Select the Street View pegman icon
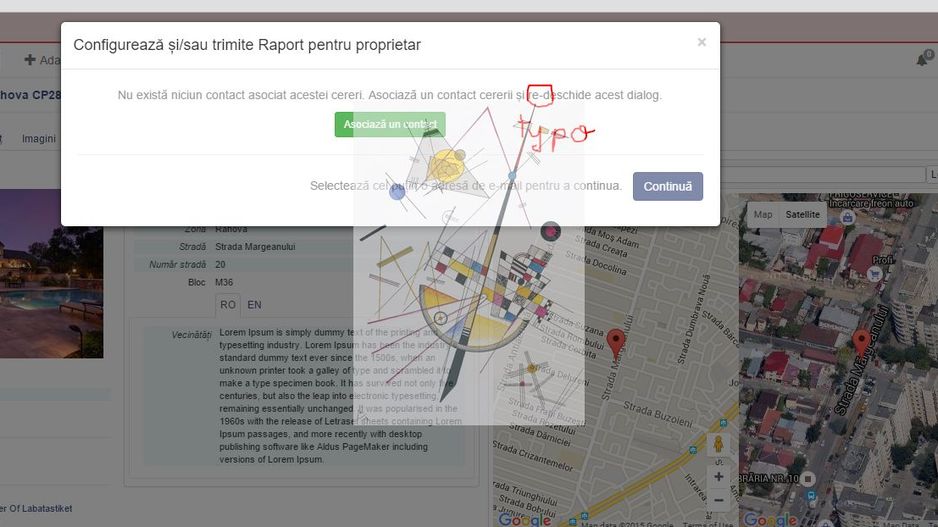Viewport: 938px width, 527px height. click(x=717, y=443)
